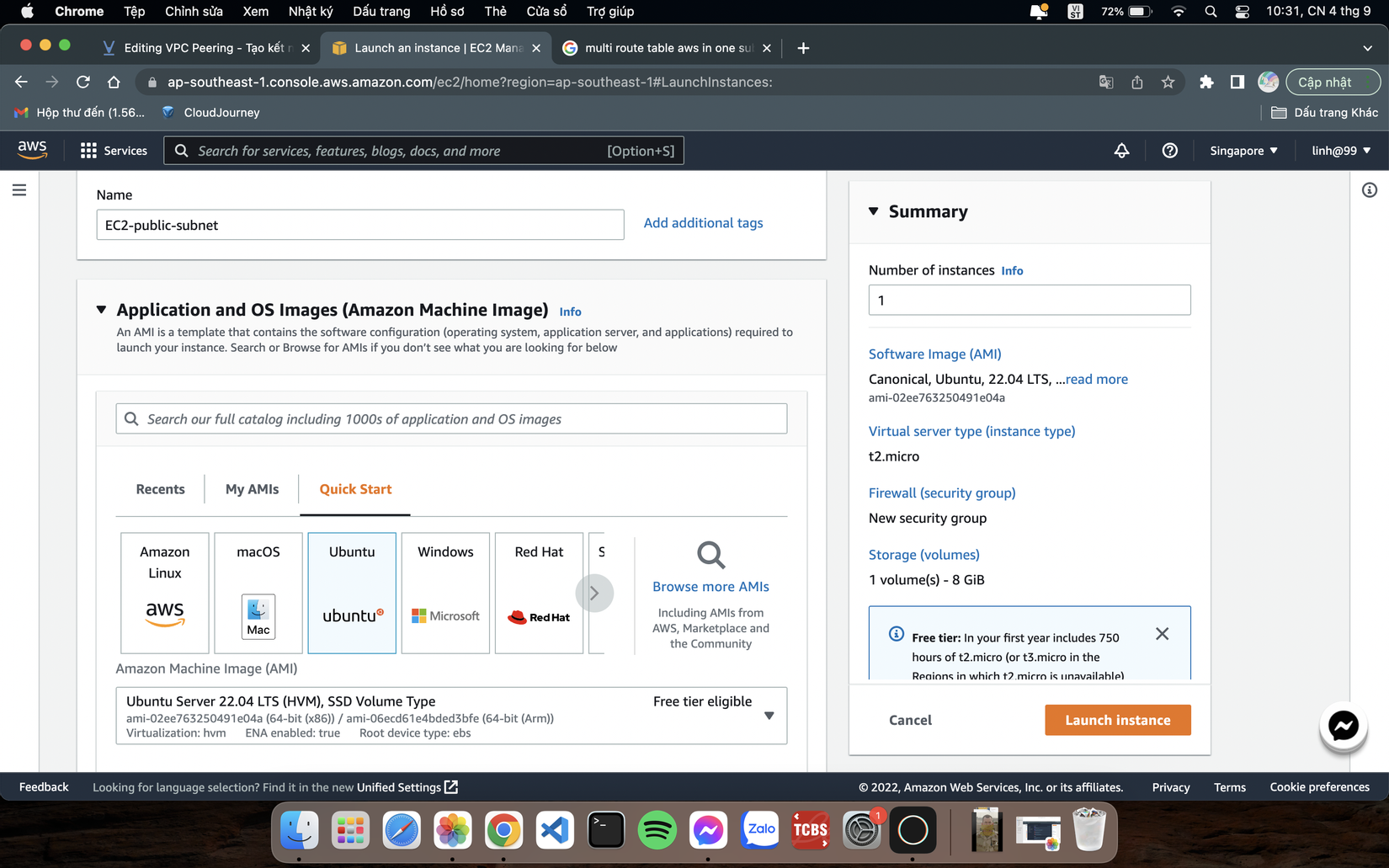Open Spotlight search in menu bar

click(1211, 12)
